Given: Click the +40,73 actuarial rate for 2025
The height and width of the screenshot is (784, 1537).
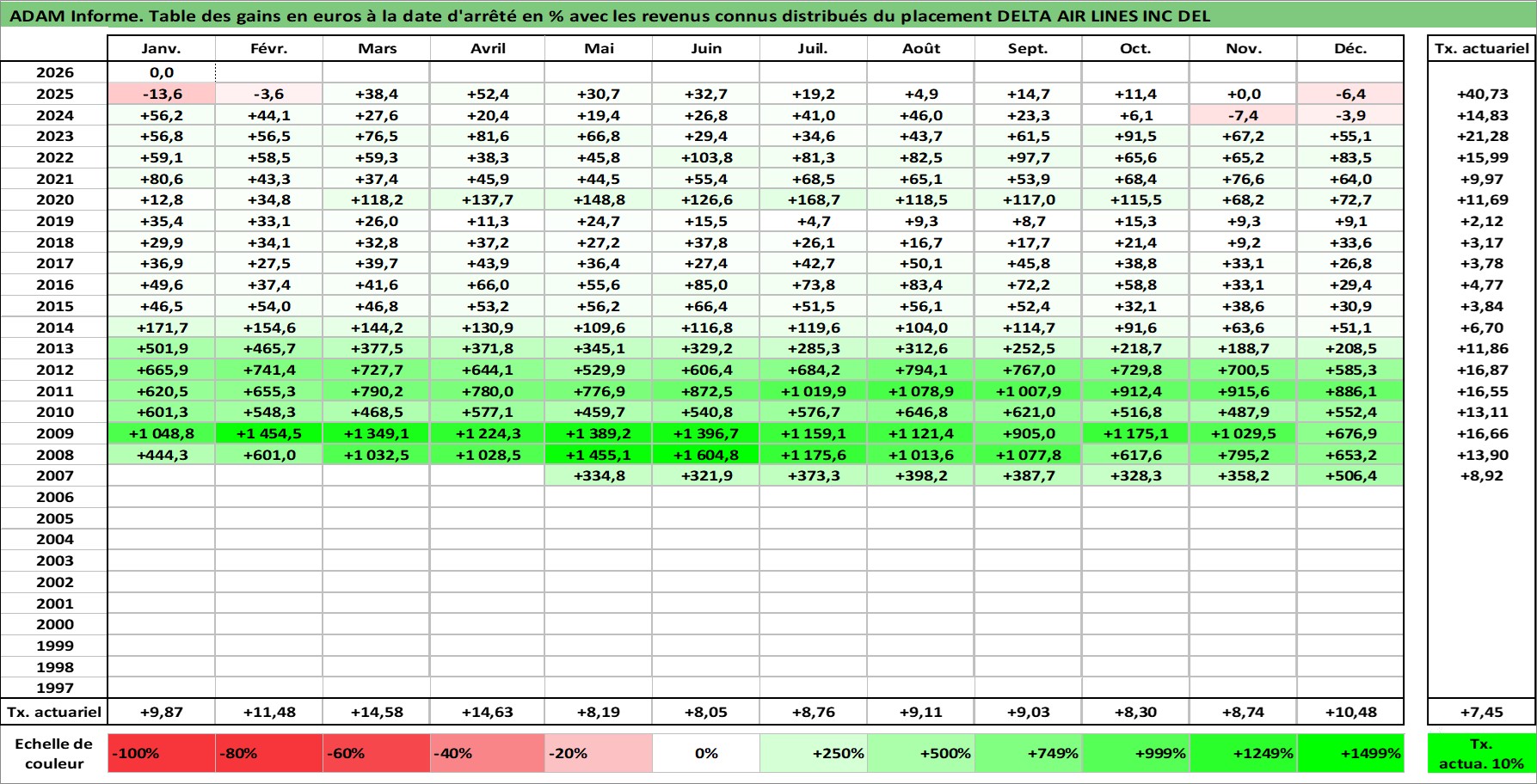Looking at the screenshot, I should 1481,95.
